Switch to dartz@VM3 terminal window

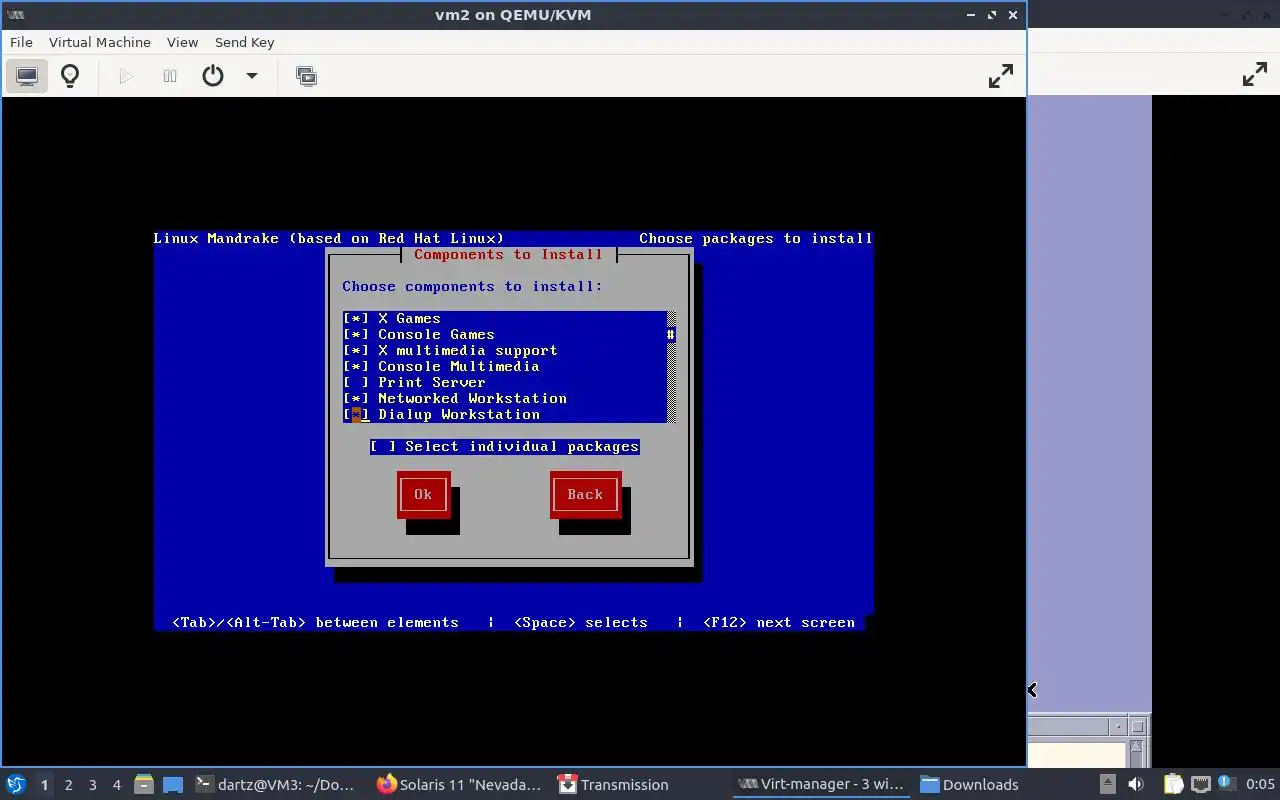(x=273, y=784)
